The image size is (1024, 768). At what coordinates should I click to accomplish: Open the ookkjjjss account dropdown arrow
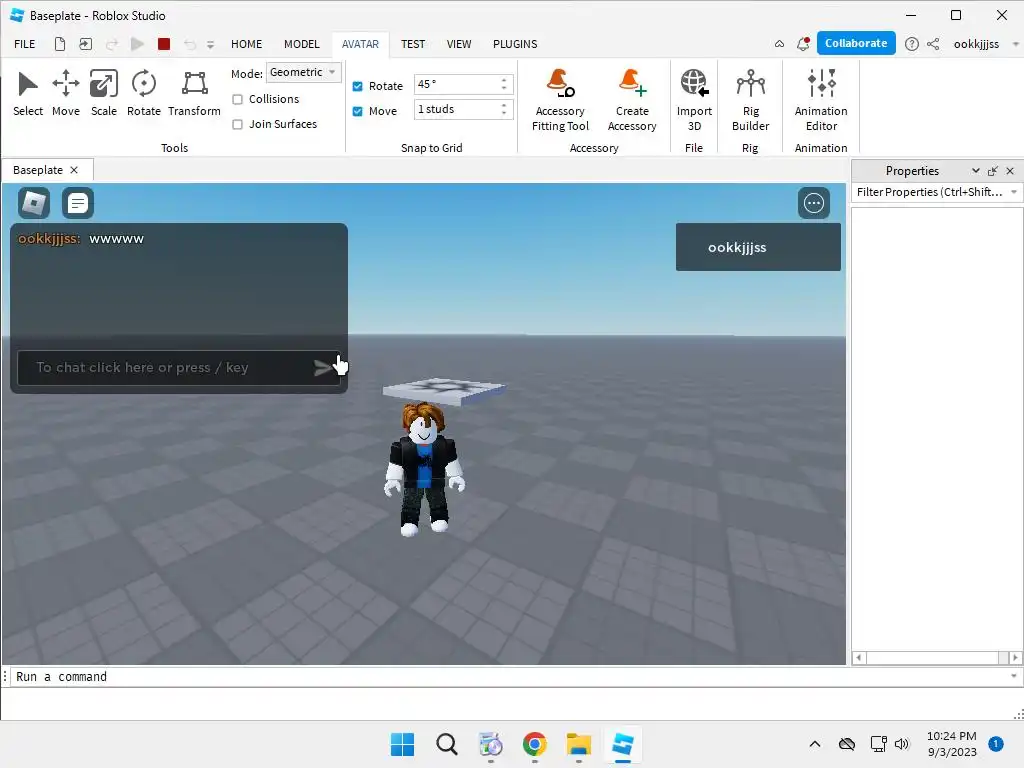pyautogui.click(x=1015, y=44)
